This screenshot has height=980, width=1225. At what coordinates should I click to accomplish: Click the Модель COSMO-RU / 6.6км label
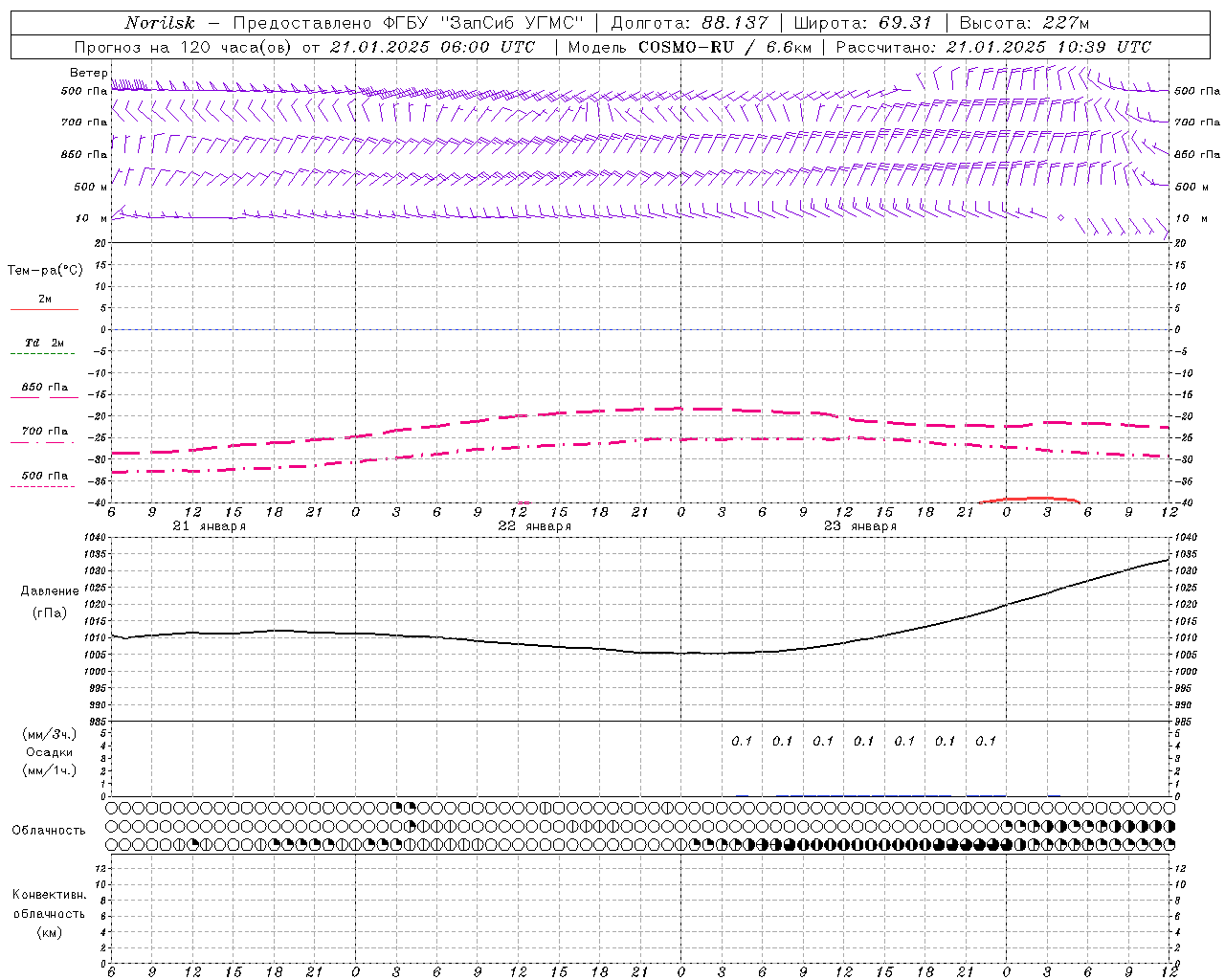tap(689, 47)
